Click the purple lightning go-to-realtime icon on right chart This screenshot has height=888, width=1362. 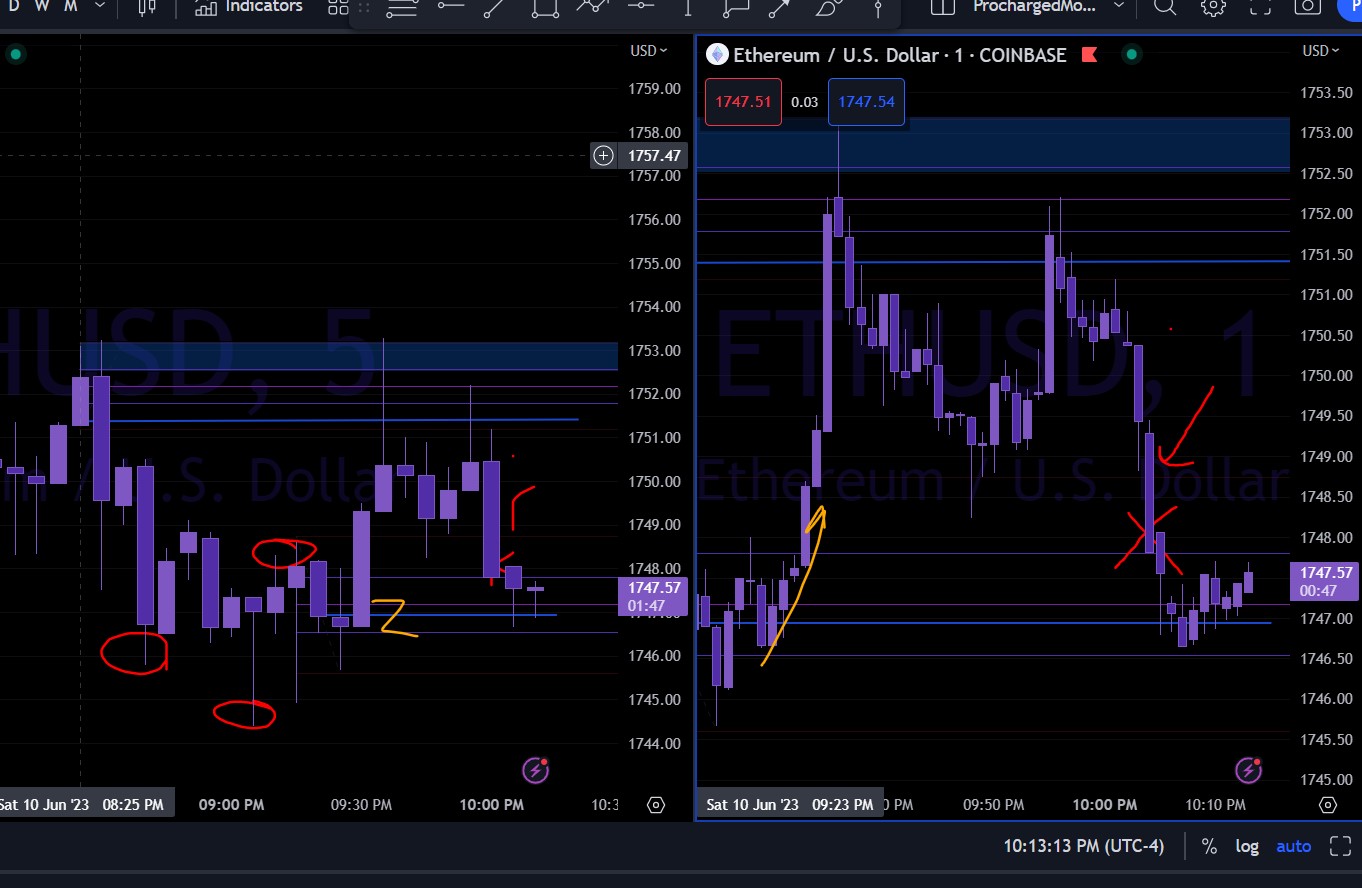1248,770
